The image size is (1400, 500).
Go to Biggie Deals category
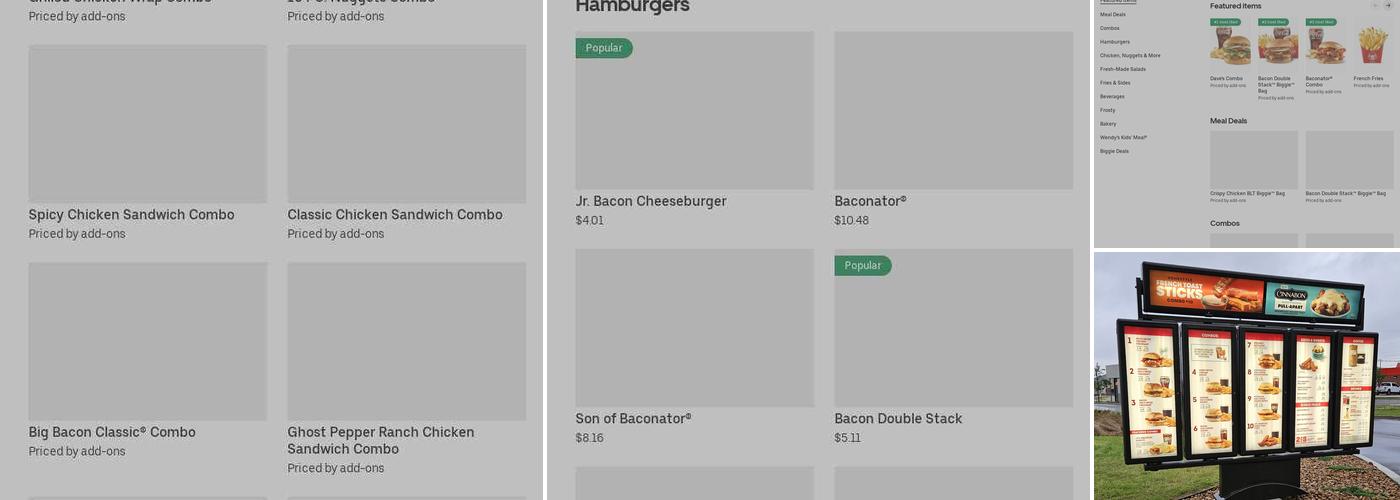coord(1114,151)
